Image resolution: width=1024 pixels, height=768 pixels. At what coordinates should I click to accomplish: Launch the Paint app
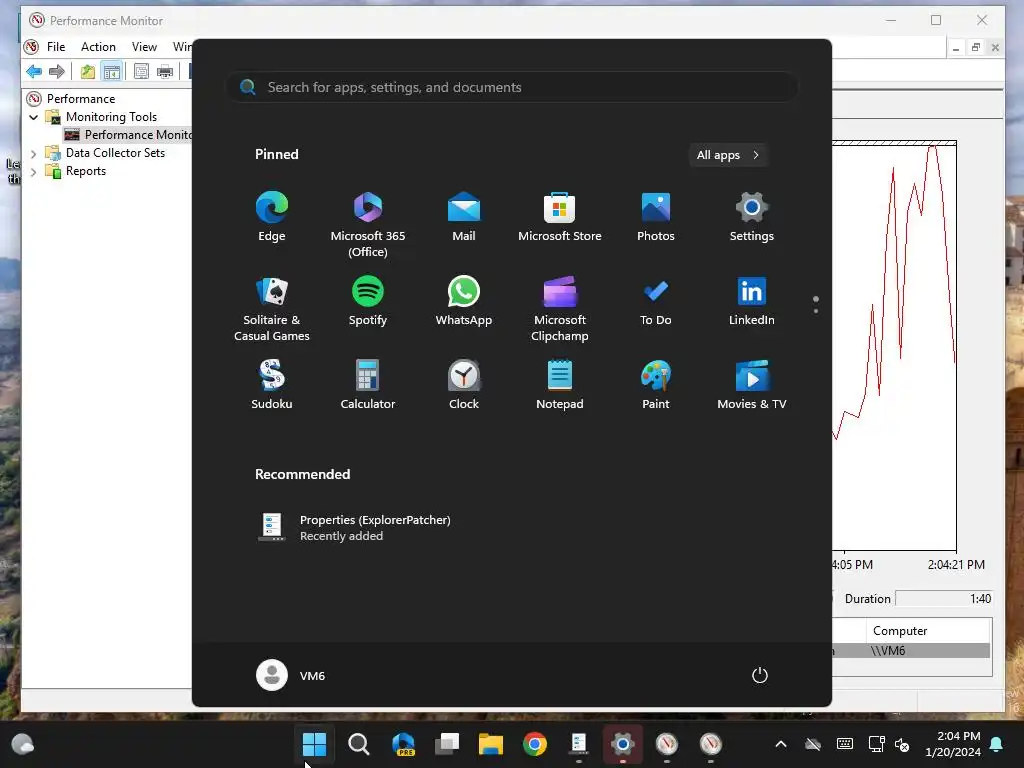click(656, 385)
